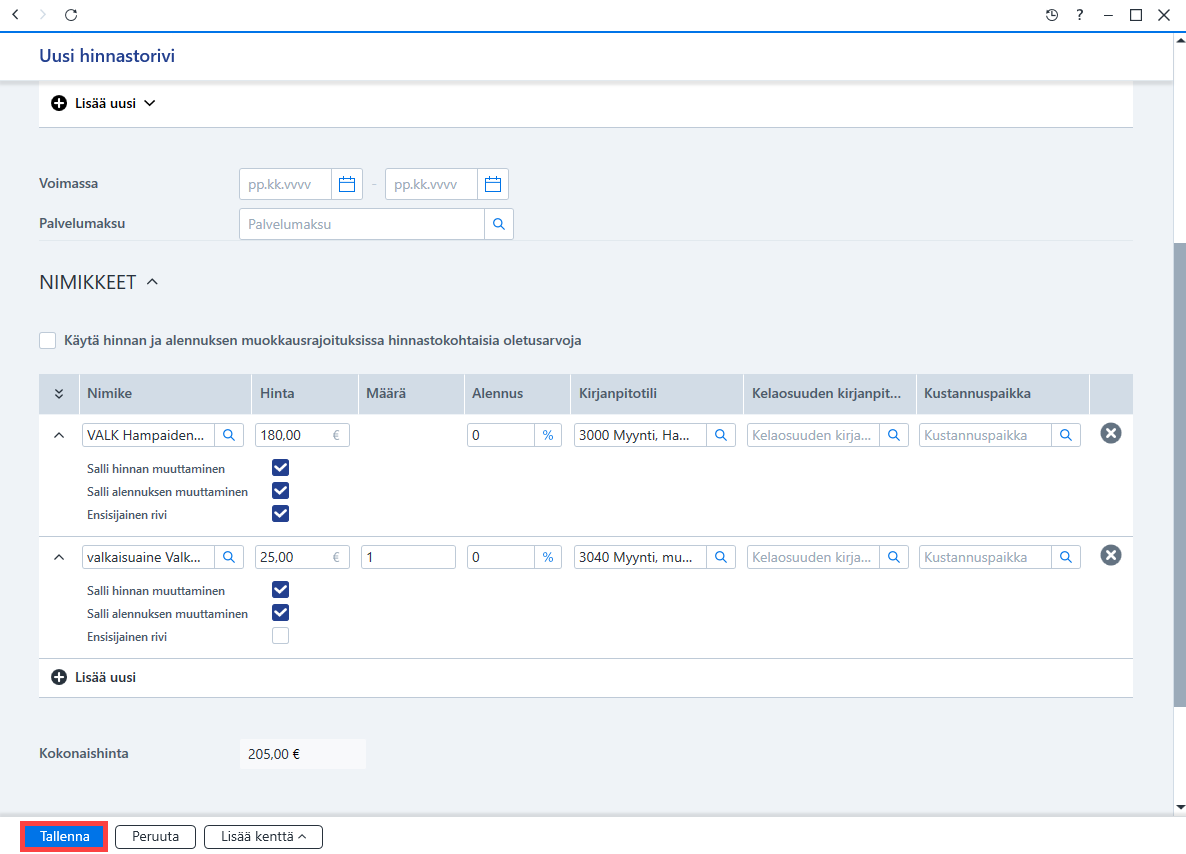
Task: Save with the Tallenna button
Action: coord(64,837)
